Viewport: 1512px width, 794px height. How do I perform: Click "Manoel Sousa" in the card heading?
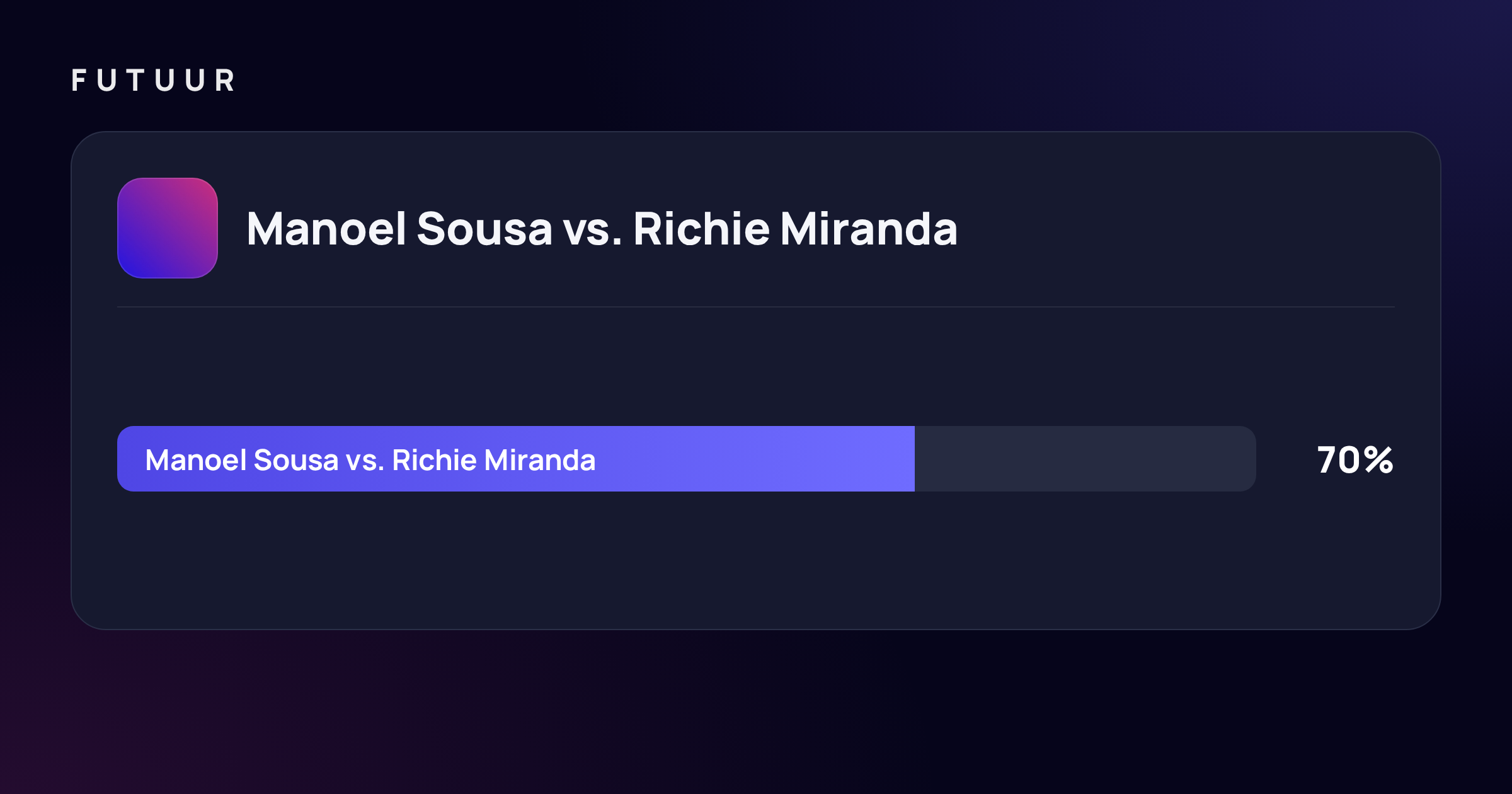399,228
